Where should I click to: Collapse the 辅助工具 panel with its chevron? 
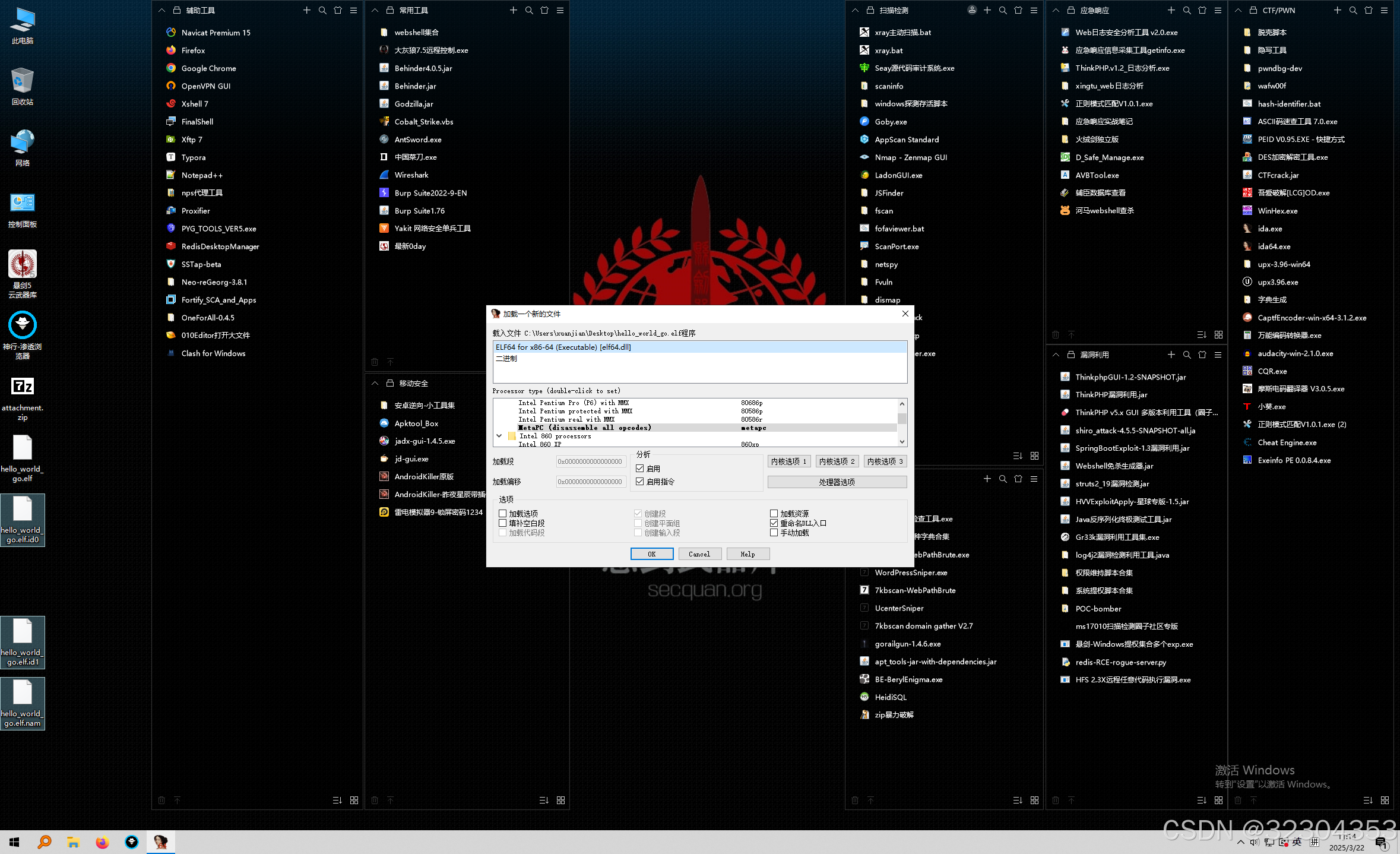[161, 10]
